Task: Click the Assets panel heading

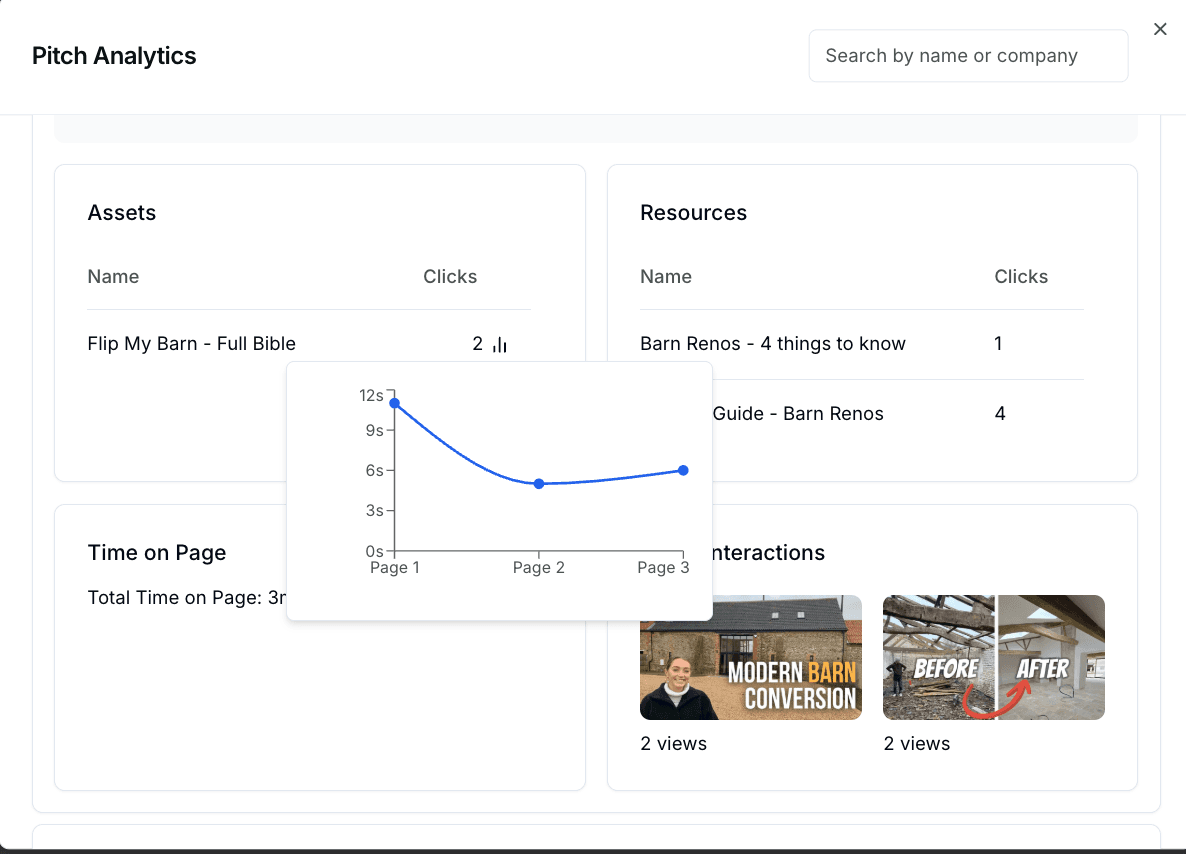Action: (122, 213)
